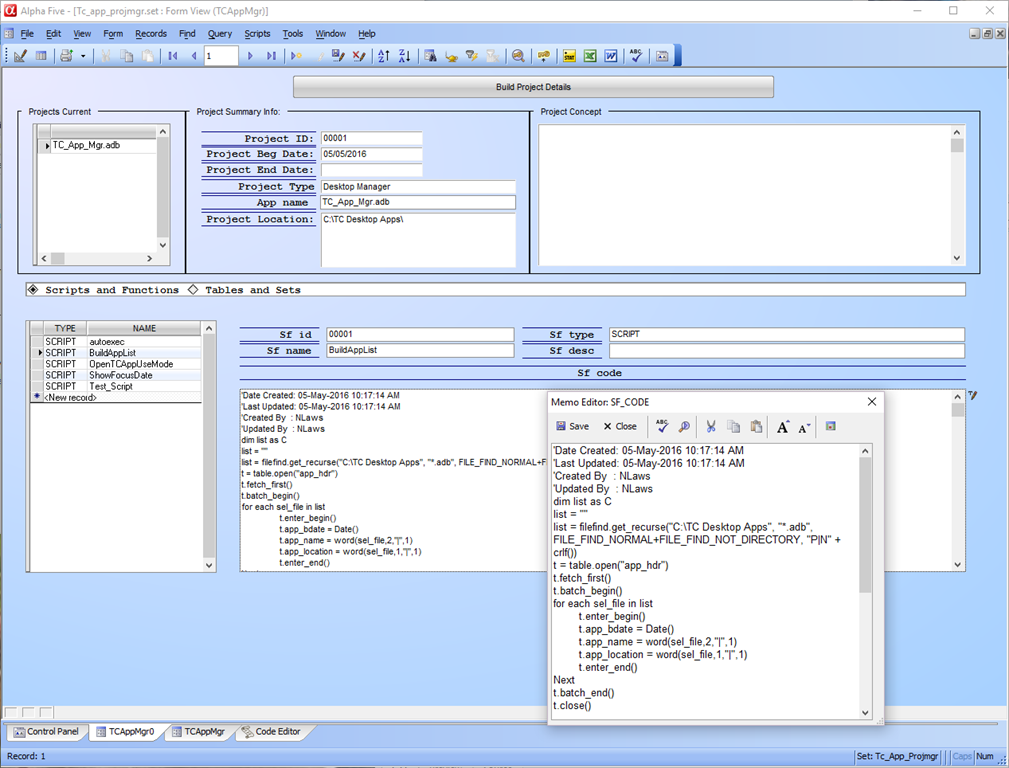Click the Memo Editor vertical scrollbar
The width and height of the screenshot is (1009, 768).
click(x=865, y=580)
